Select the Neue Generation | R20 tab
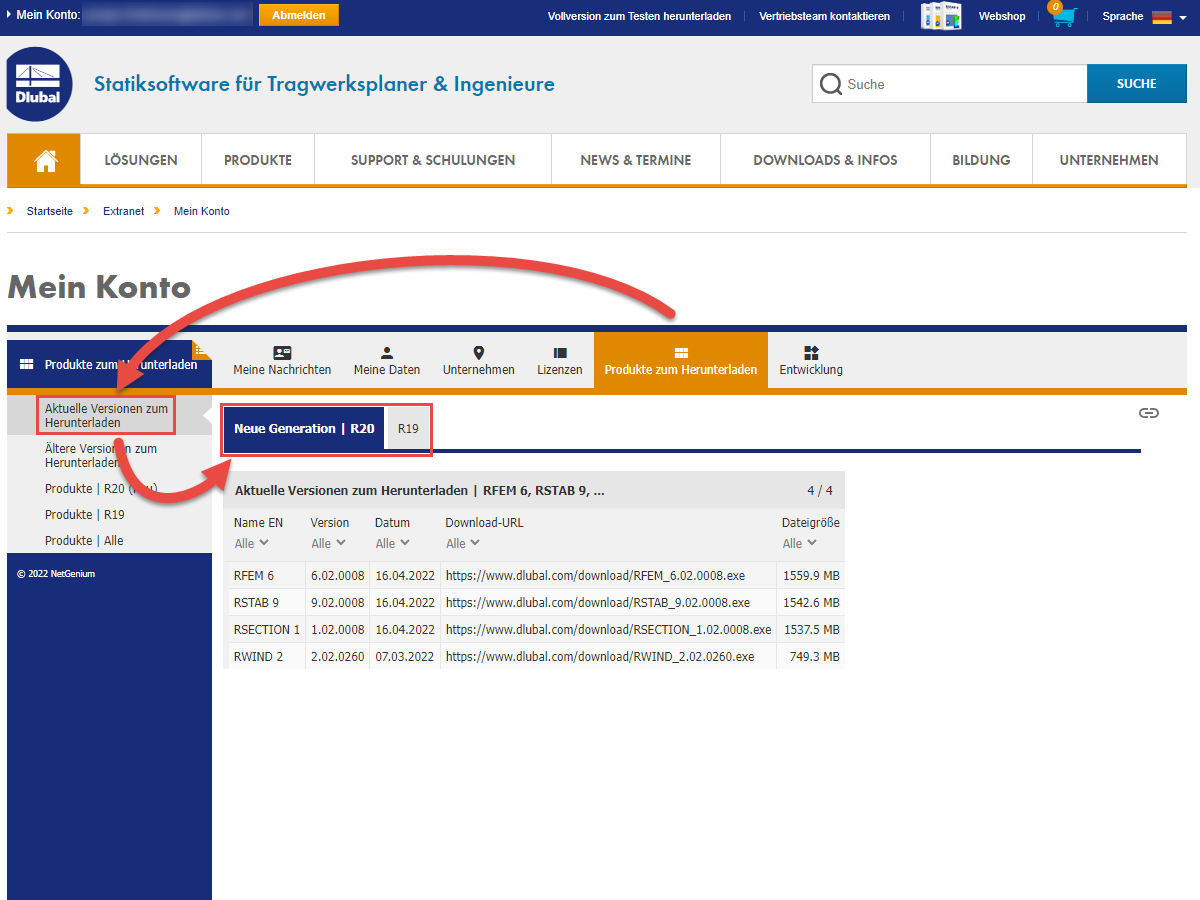Image resolution: width=1200 pixels, height=900 pixels. coord(304,429)
